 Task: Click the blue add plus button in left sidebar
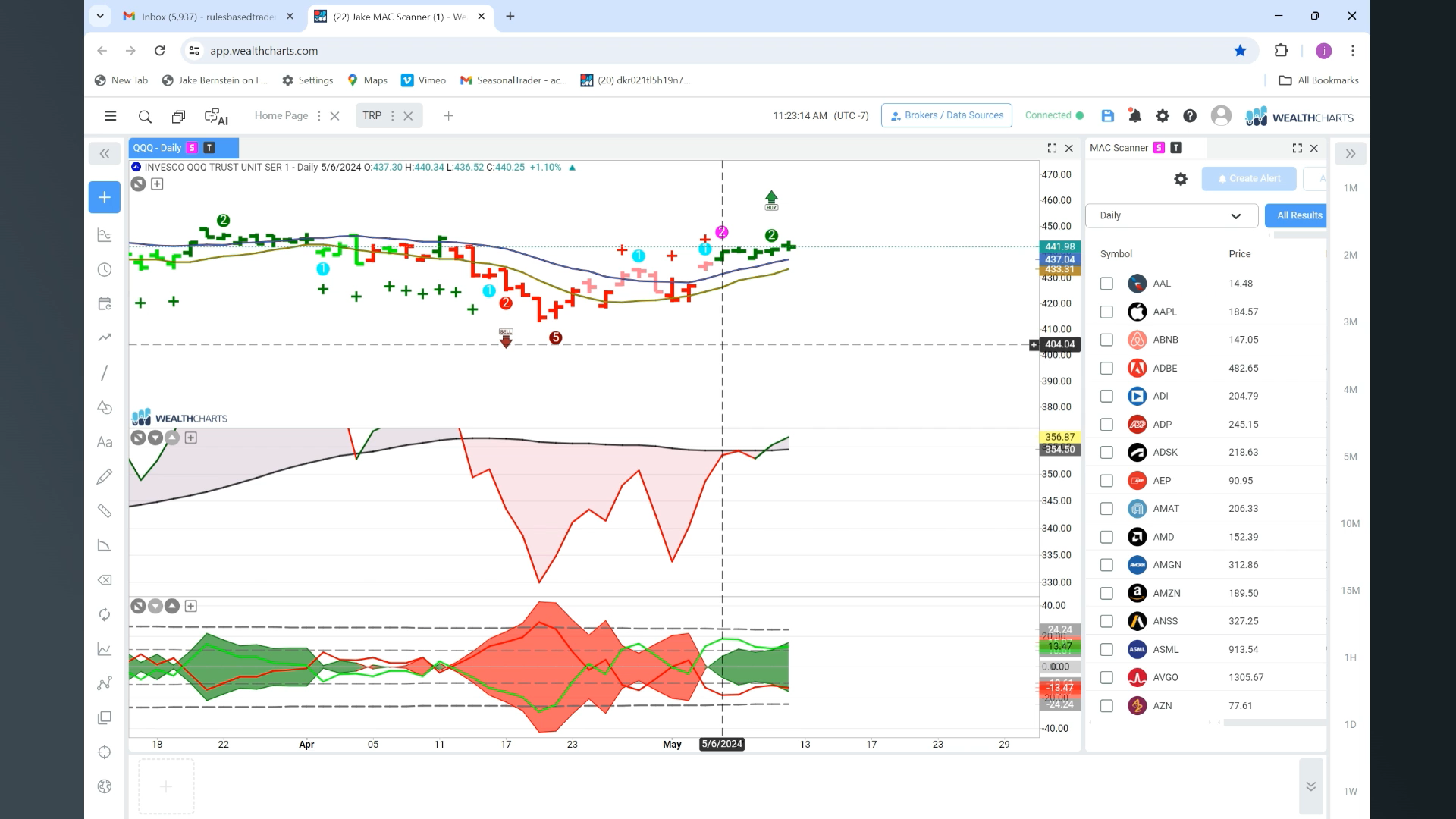tap(105, 197)
